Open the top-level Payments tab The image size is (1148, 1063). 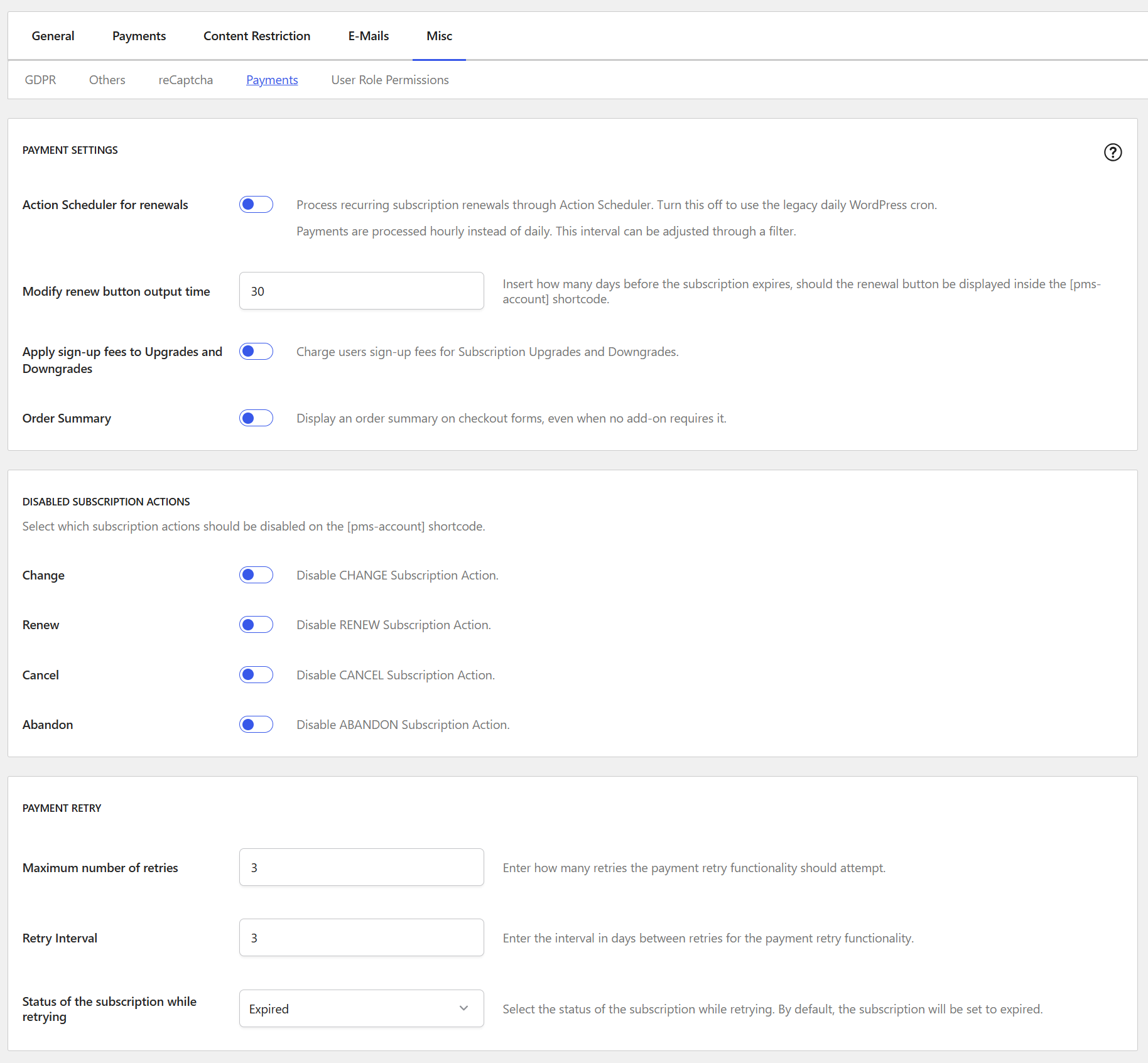pyautogui.click(x=139, y=36)
